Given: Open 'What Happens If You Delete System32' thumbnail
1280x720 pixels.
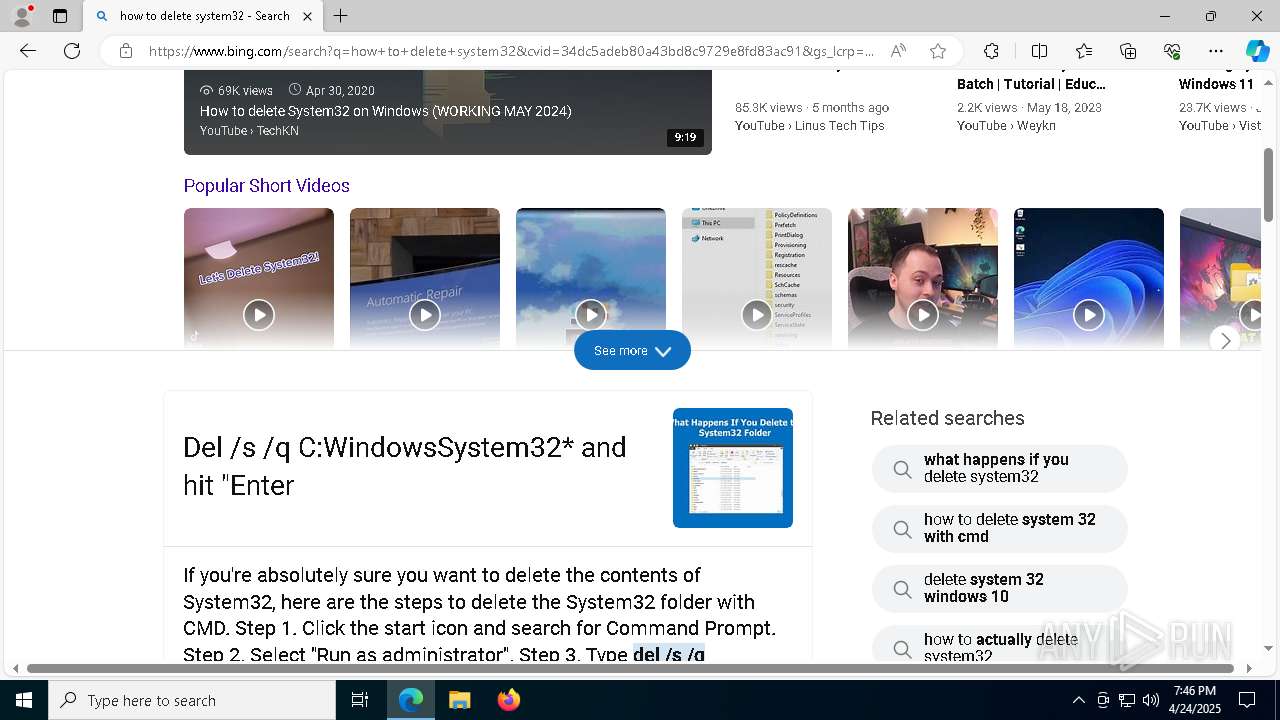Looking at the screenshot, I should coord(733,468).
